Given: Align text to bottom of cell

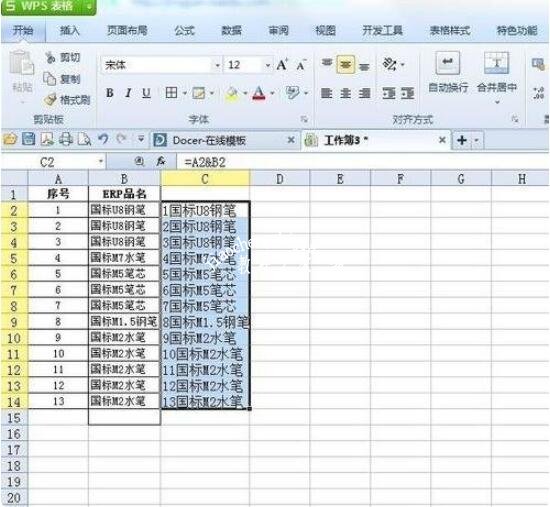Looking at the screenshot, I should [x=364, y=65].
